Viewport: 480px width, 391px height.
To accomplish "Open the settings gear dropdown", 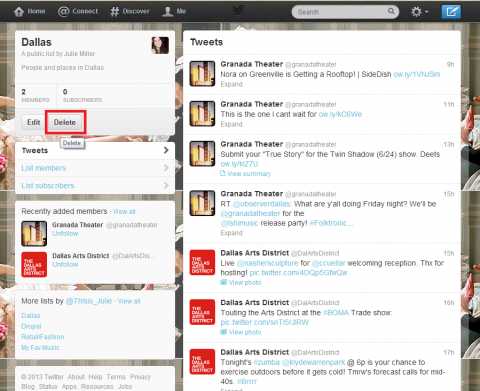I will (x=419, y=12).
